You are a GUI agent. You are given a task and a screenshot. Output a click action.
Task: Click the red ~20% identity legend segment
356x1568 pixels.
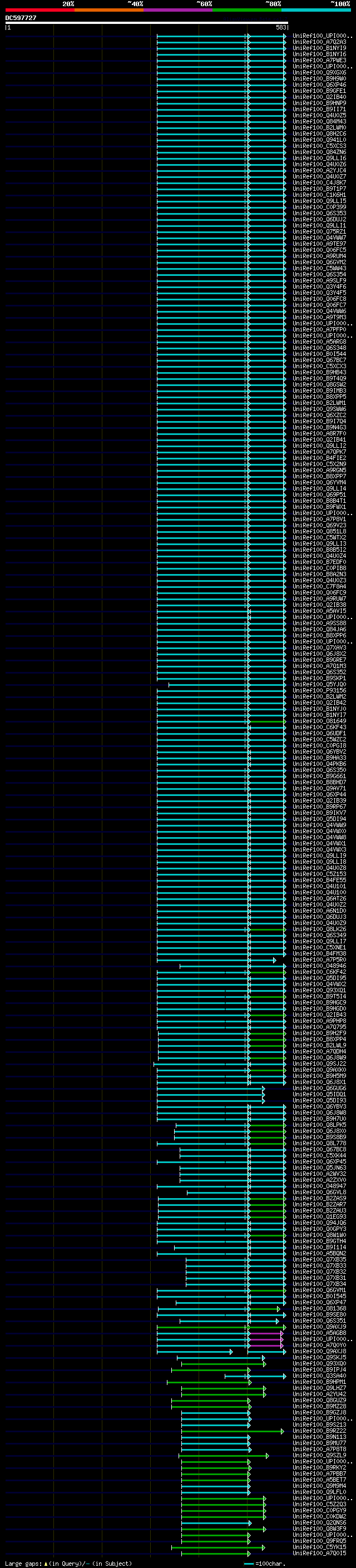(39, 10)
